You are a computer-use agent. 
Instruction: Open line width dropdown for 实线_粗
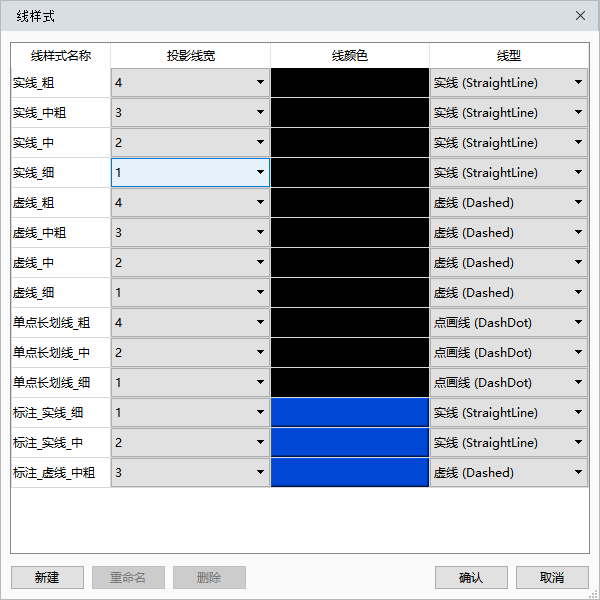point(190,83)
